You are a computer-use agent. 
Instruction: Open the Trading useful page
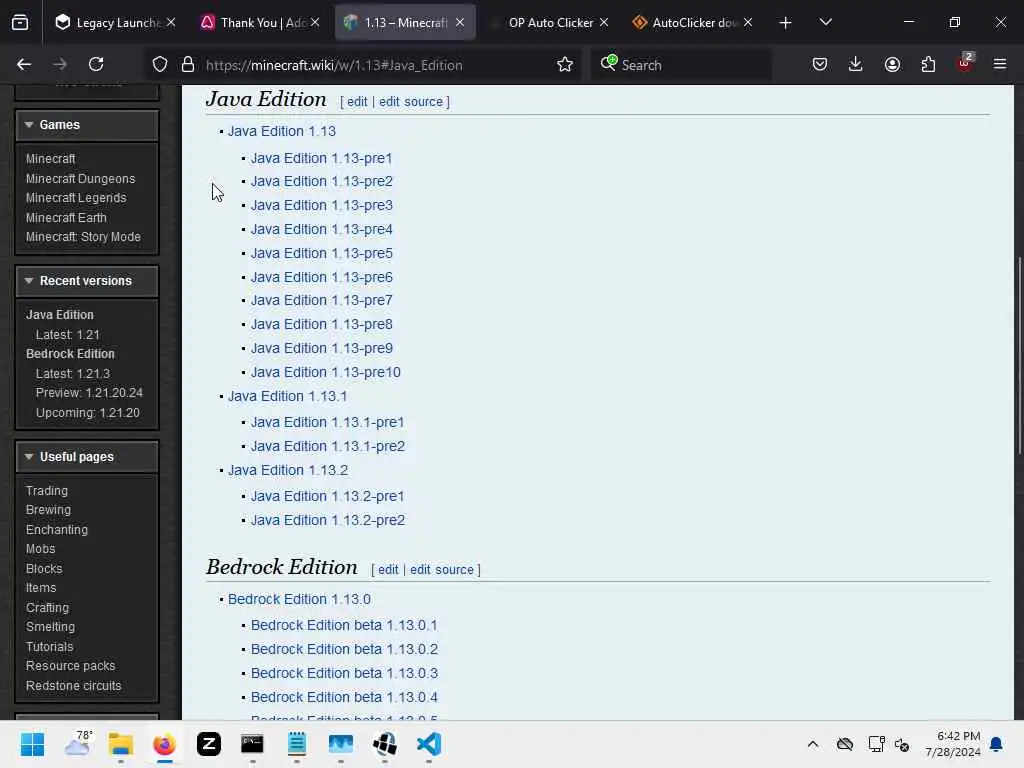[46, 491]
